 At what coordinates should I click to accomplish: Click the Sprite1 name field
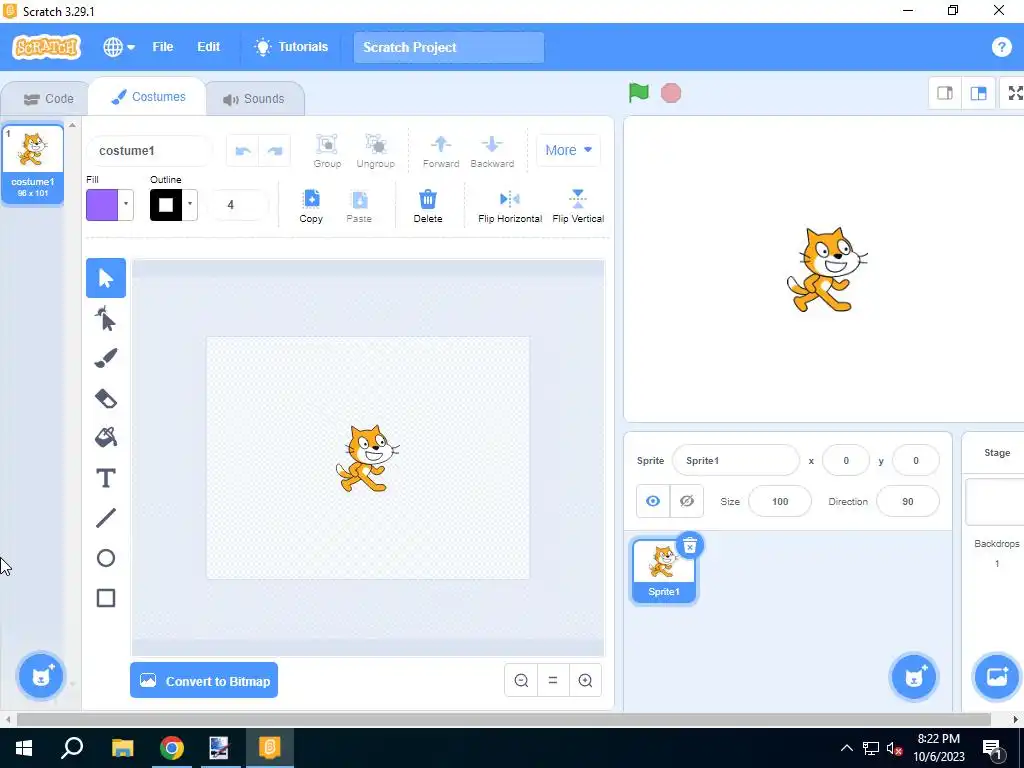pyautogui.click(x=735, y=460)
